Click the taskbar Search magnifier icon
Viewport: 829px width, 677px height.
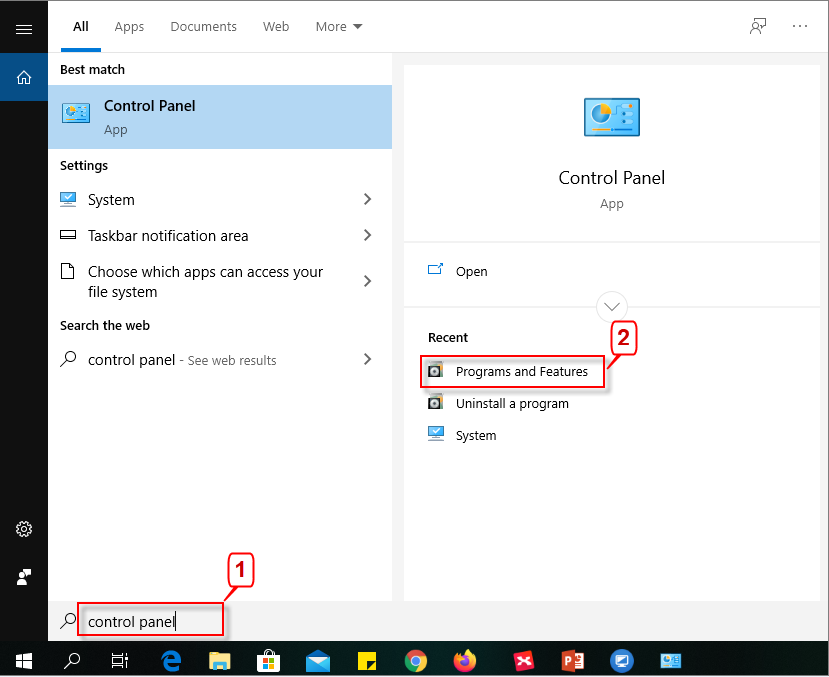point(71,661)
